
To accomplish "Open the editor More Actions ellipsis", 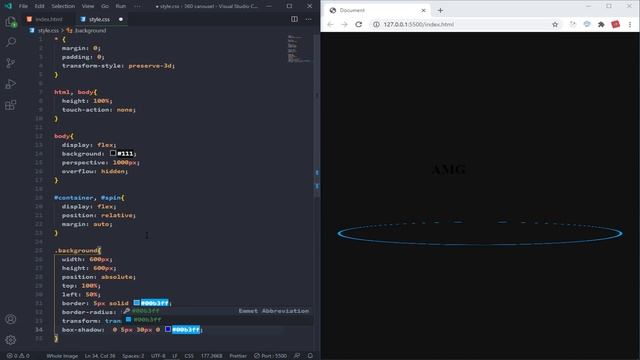I will (309, 19).
